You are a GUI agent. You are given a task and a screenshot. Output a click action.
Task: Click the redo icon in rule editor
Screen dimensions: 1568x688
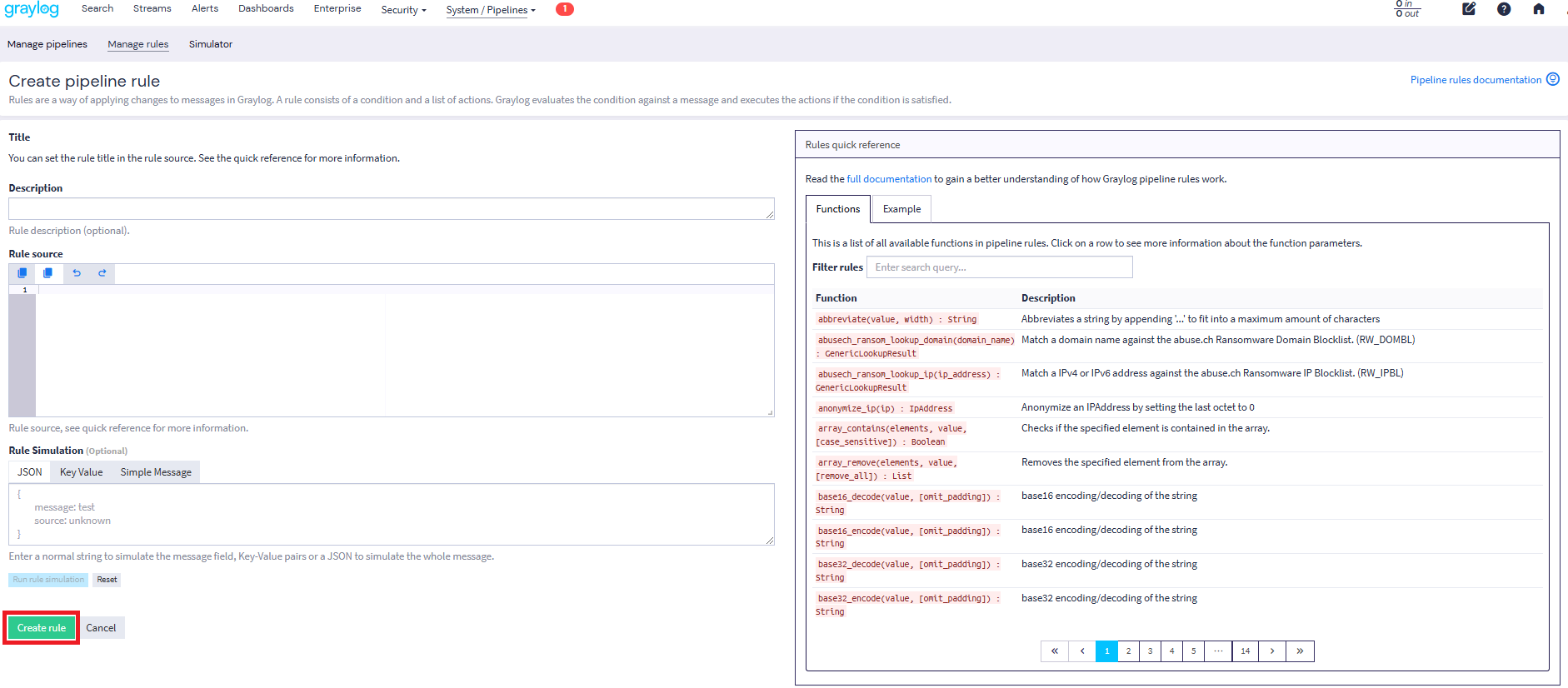[x=102, y=273]
